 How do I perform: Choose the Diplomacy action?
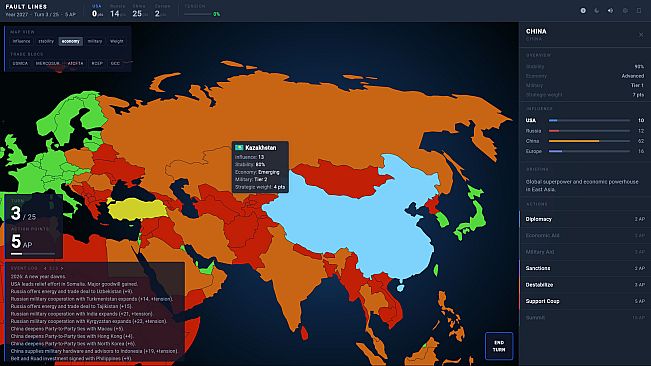click(585, 219)
